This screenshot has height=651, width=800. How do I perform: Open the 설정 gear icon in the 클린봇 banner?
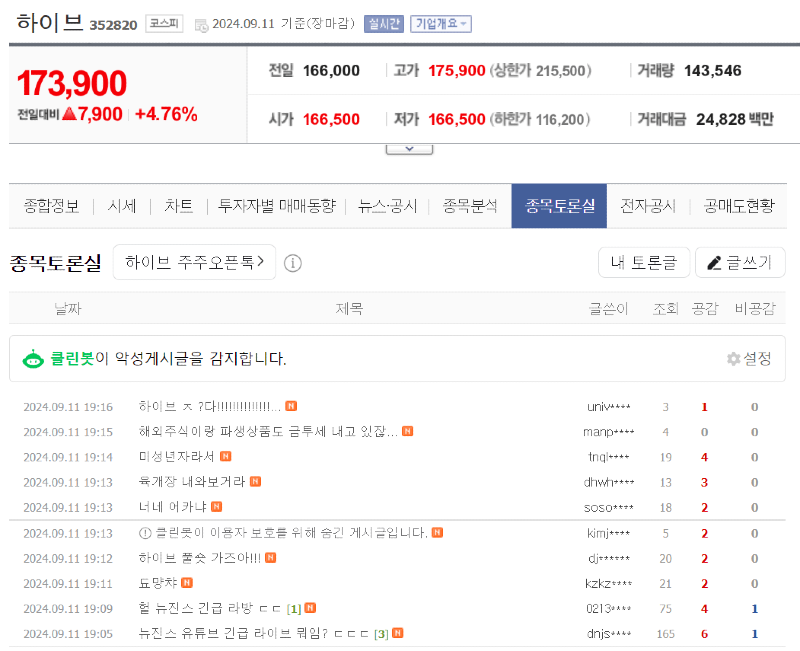pos(733,359)
